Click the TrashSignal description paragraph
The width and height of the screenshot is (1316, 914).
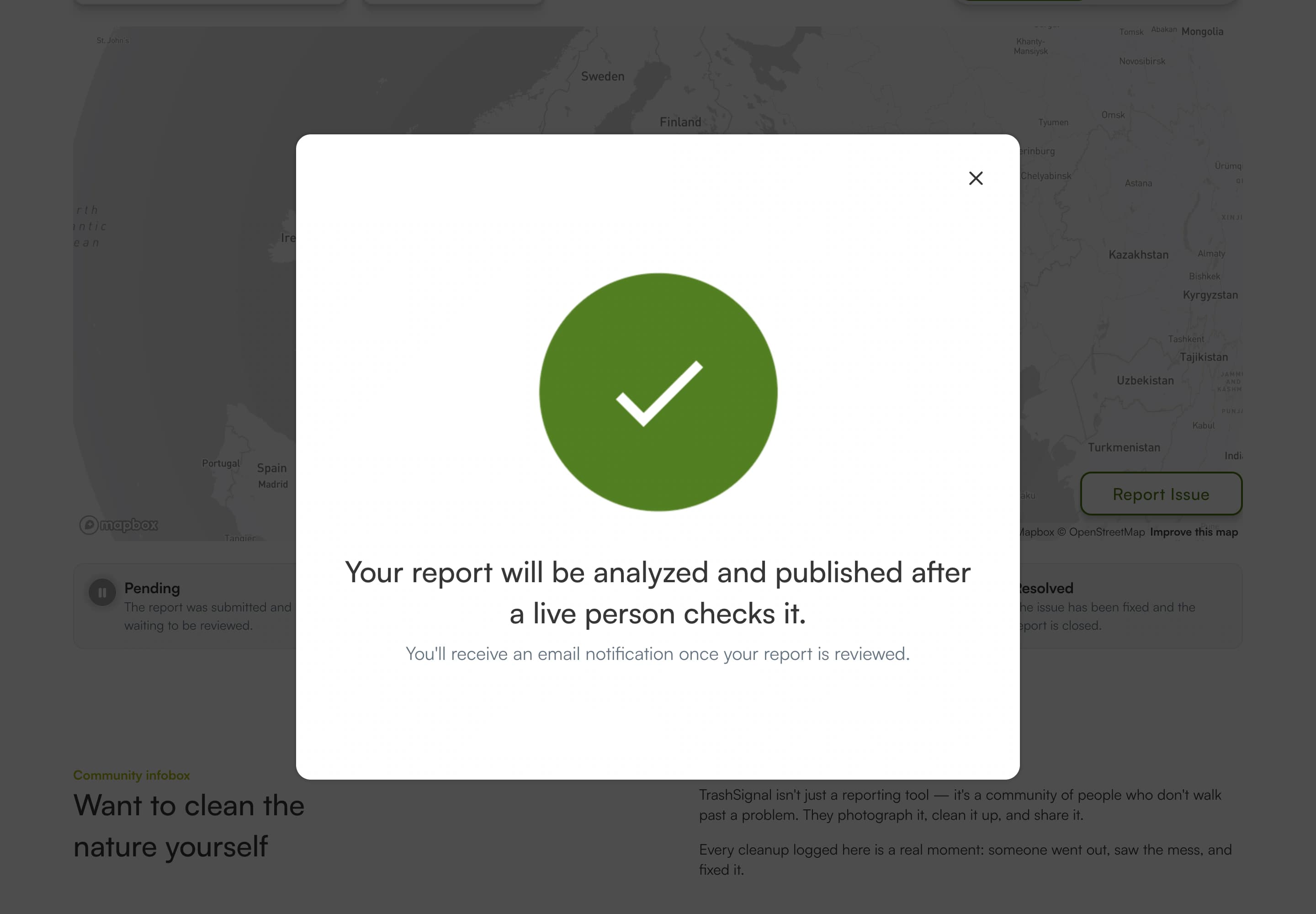point(960,805)
